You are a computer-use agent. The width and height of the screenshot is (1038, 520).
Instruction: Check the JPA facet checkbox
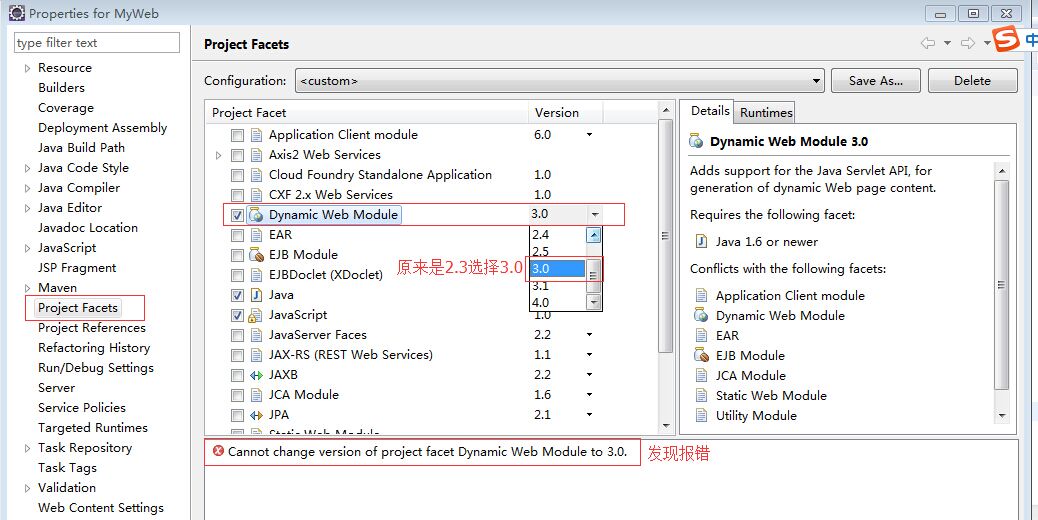(x=237, y=415)
